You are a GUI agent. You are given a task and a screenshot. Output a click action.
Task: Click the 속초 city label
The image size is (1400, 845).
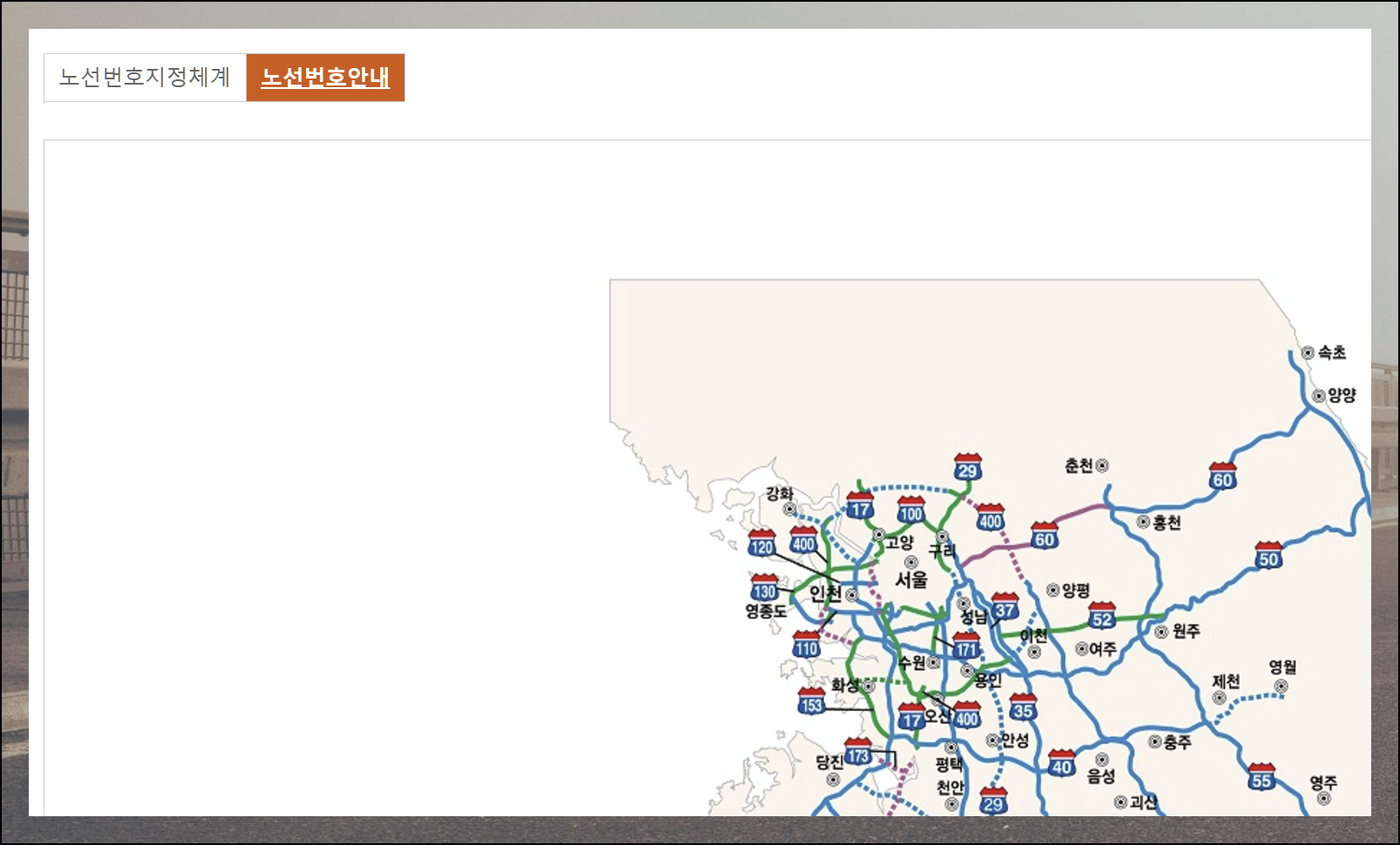pos(1332,352)
